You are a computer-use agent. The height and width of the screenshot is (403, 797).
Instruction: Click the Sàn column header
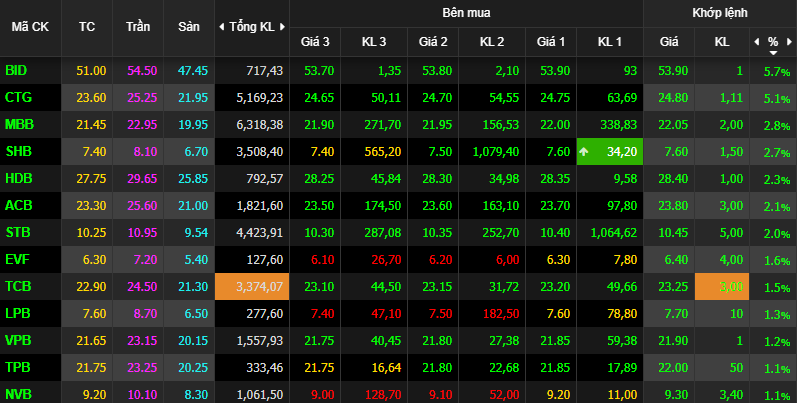point(189,27)
